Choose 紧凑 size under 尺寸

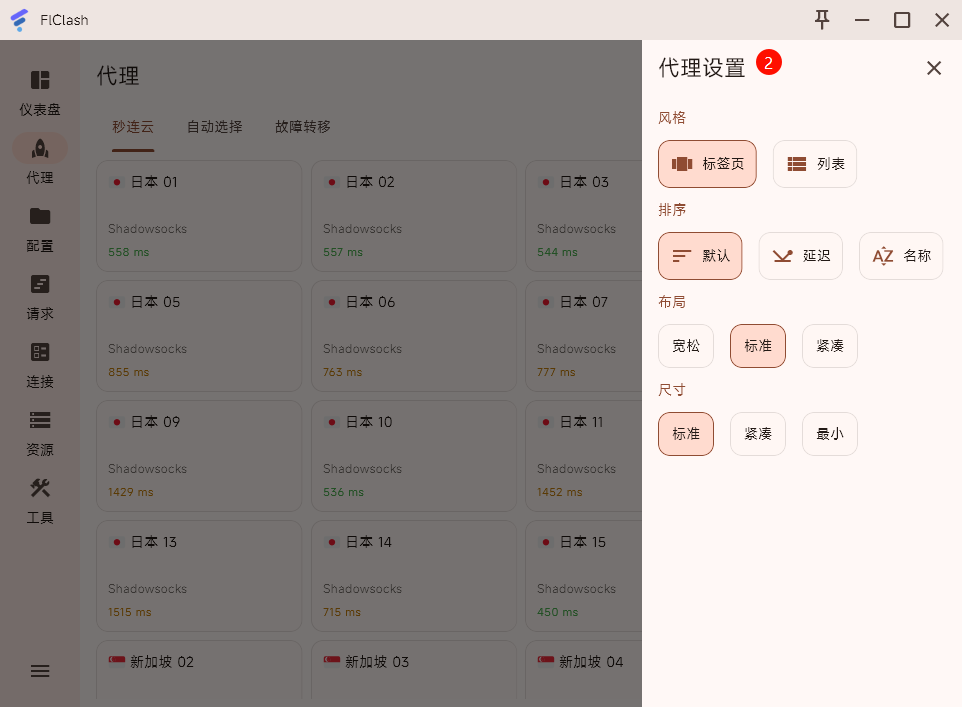click(x=758, y=434)
